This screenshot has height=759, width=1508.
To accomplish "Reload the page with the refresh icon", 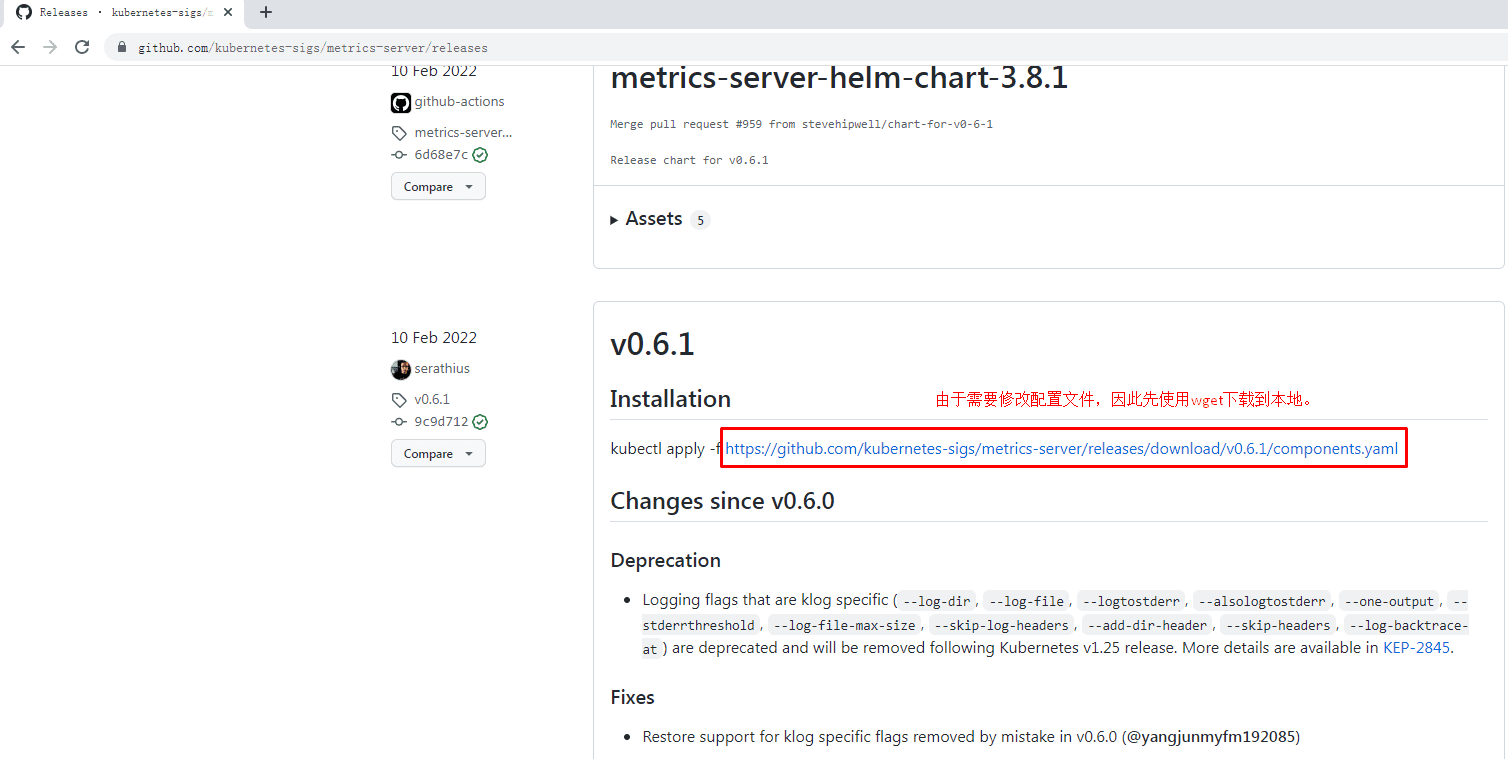I will point(82,47).
